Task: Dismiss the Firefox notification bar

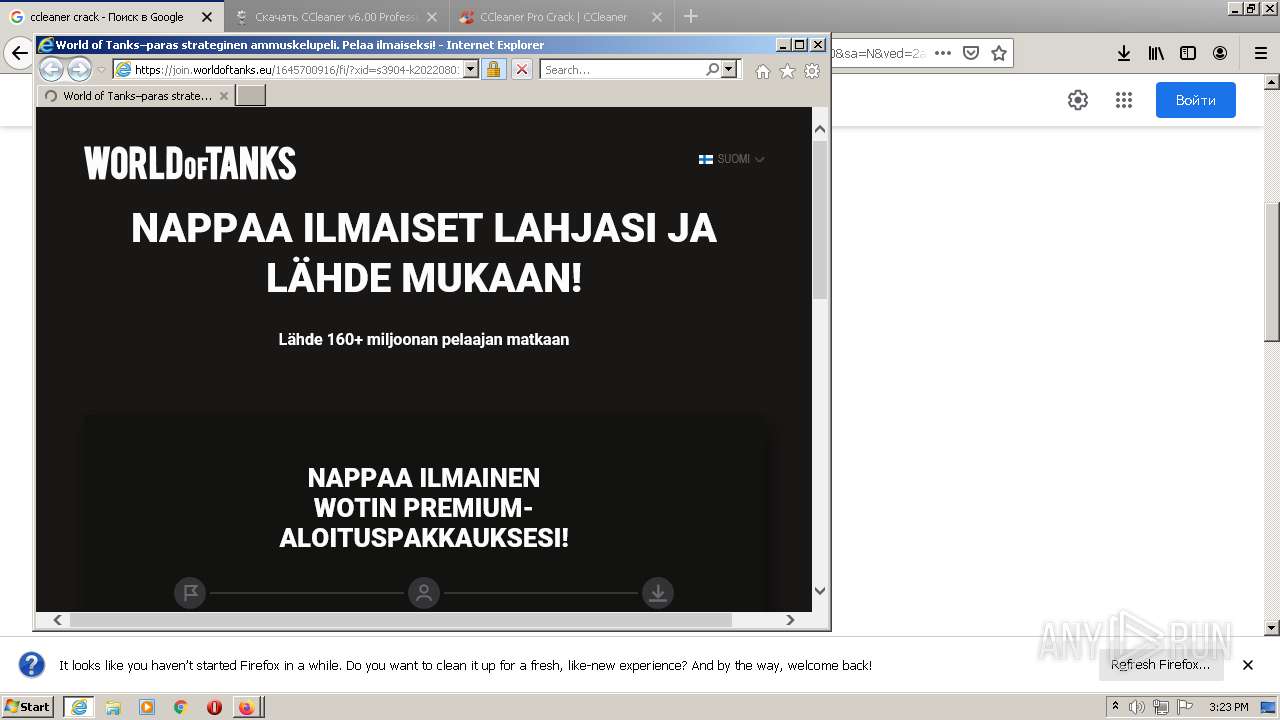Action: coord(1248,665)
